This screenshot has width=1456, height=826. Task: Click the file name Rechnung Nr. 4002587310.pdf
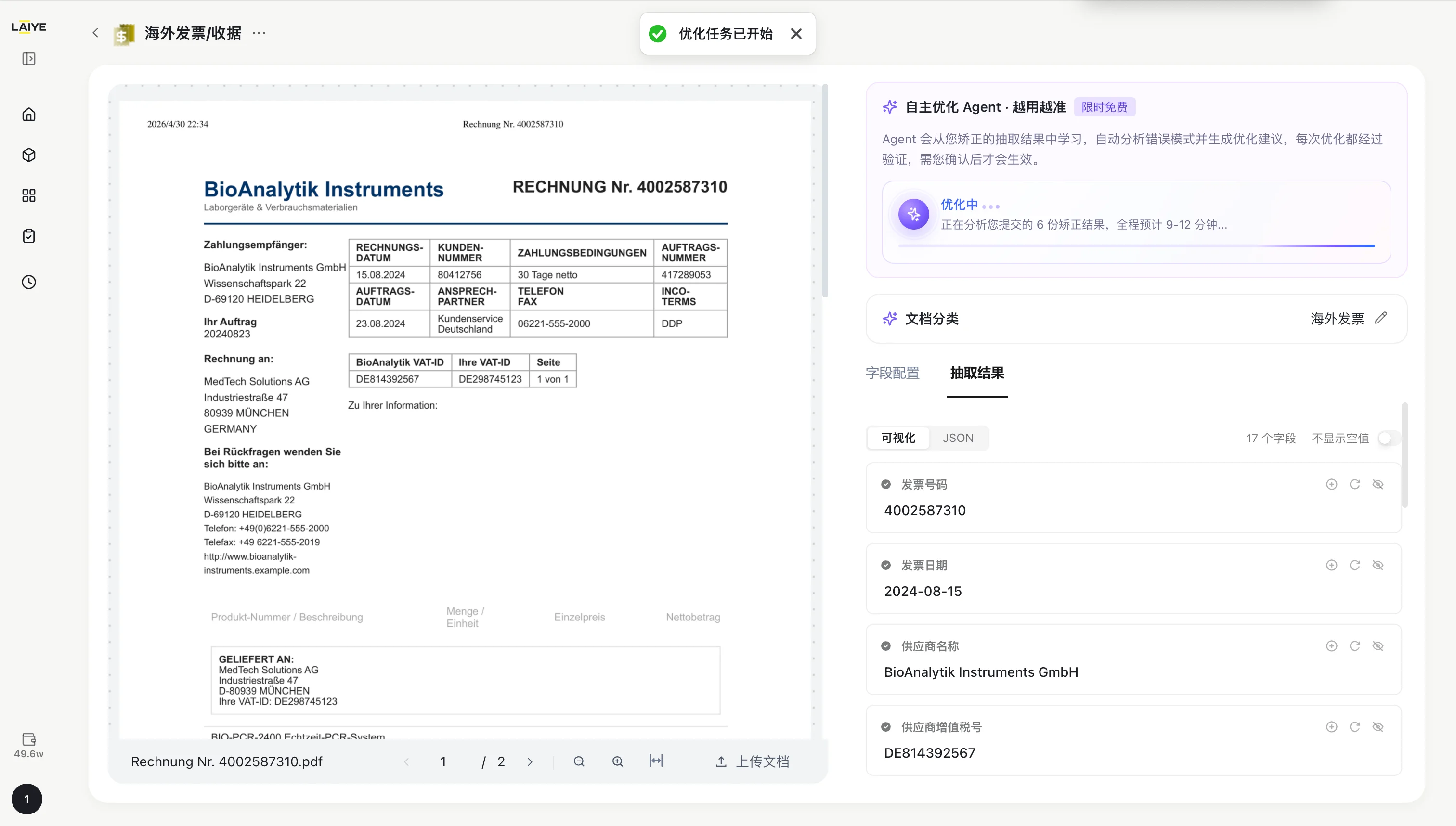pyautogui.click(x=226, y=762)
